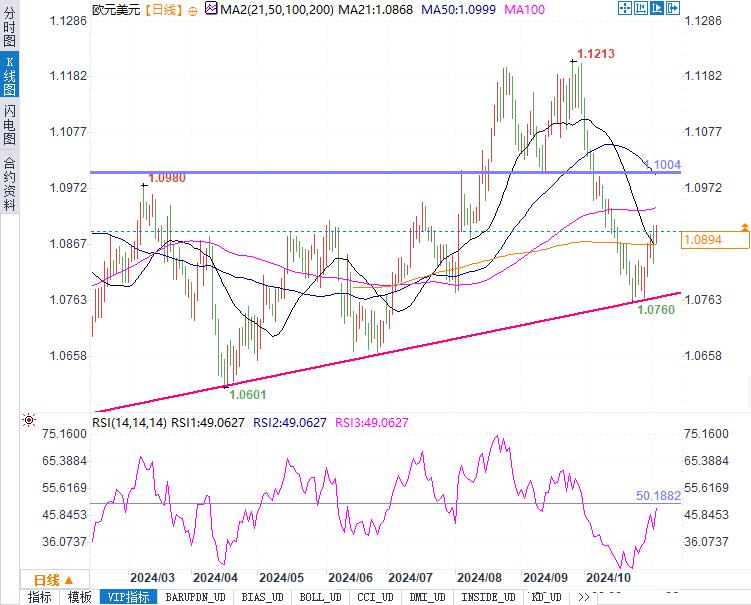The image size is (751, 605).
Task: Apply the BIAS_UD indicator
Action: (262, 597)
